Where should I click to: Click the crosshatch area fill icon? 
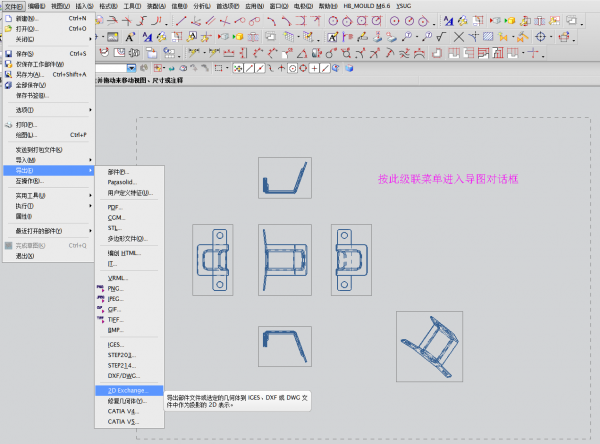click(488, 37)
